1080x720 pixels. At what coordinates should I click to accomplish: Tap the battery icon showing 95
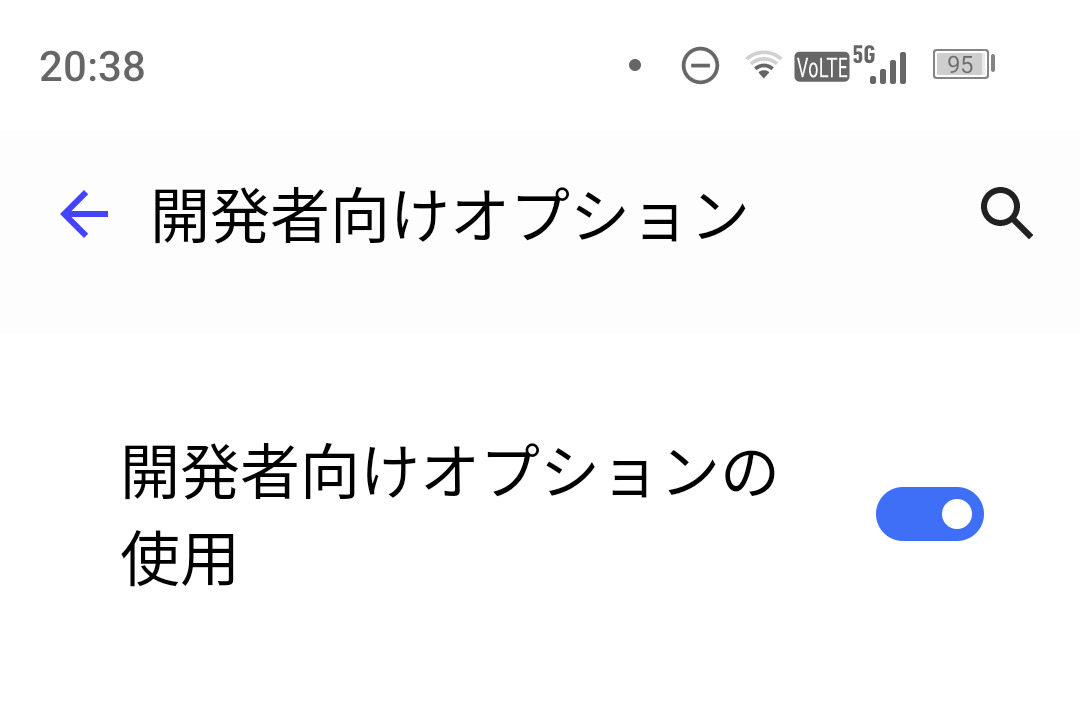point(963,66)
